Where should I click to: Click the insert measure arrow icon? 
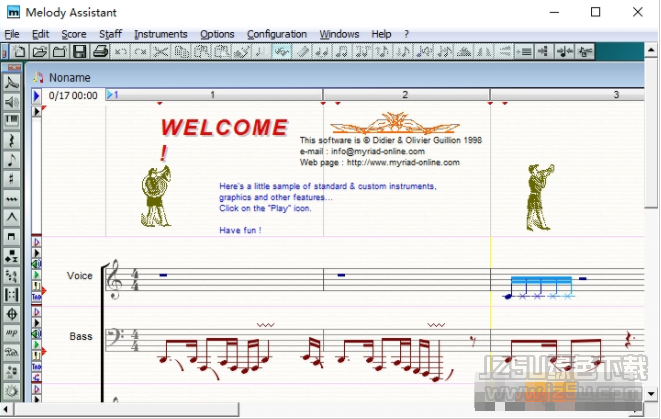coord(544,52)
